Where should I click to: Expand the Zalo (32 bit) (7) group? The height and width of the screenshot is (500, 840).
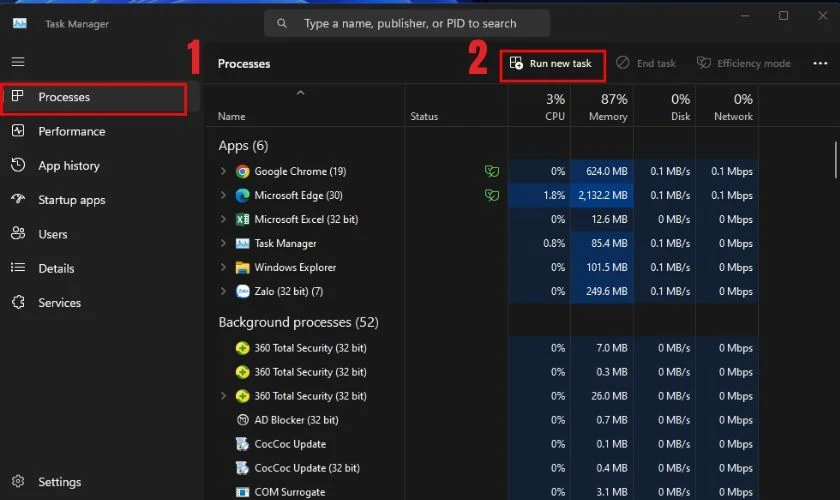223,292
